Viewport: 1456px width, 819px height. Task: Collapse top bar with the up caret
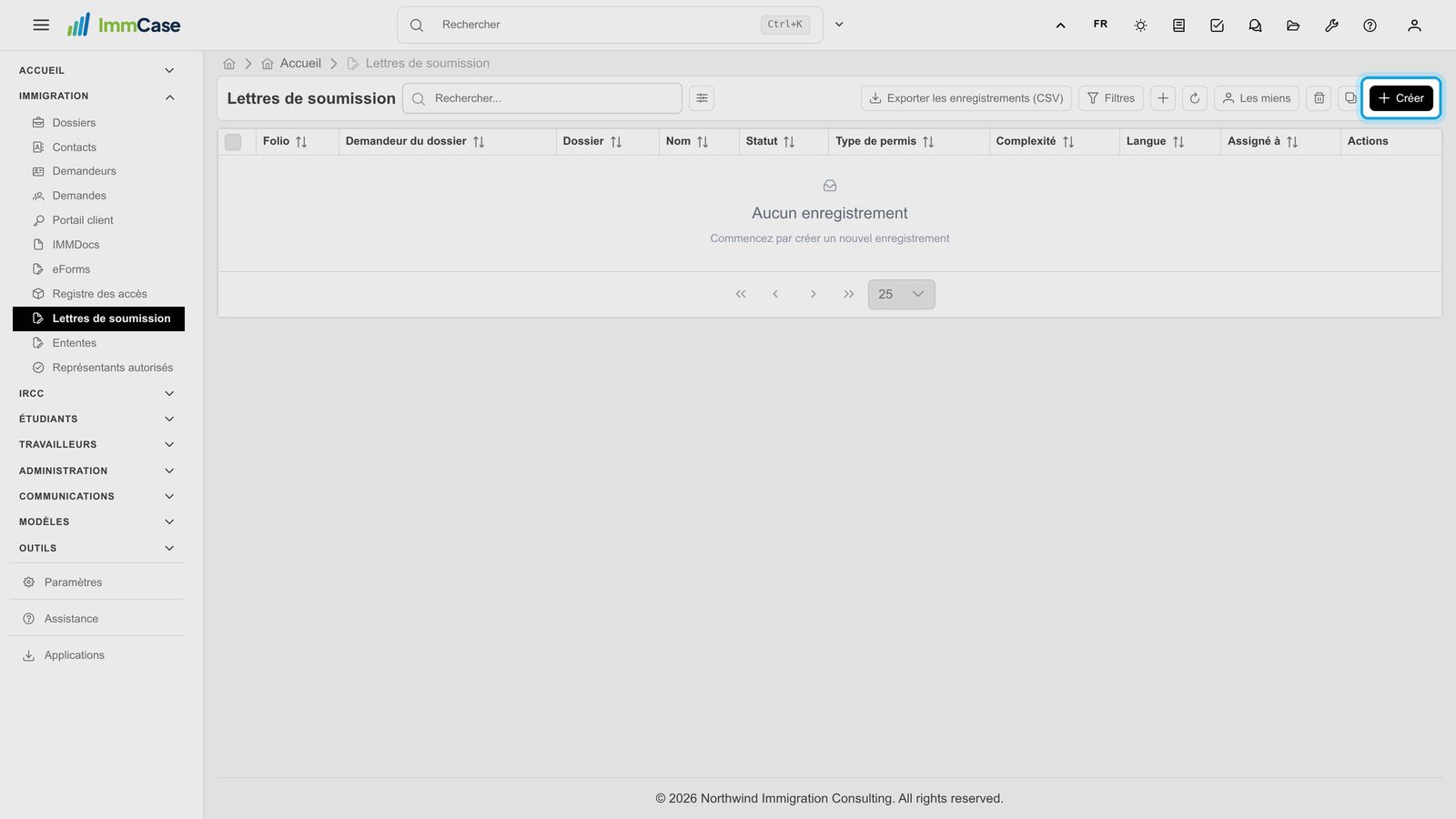pyautogui.click(x=1060, y=25)
